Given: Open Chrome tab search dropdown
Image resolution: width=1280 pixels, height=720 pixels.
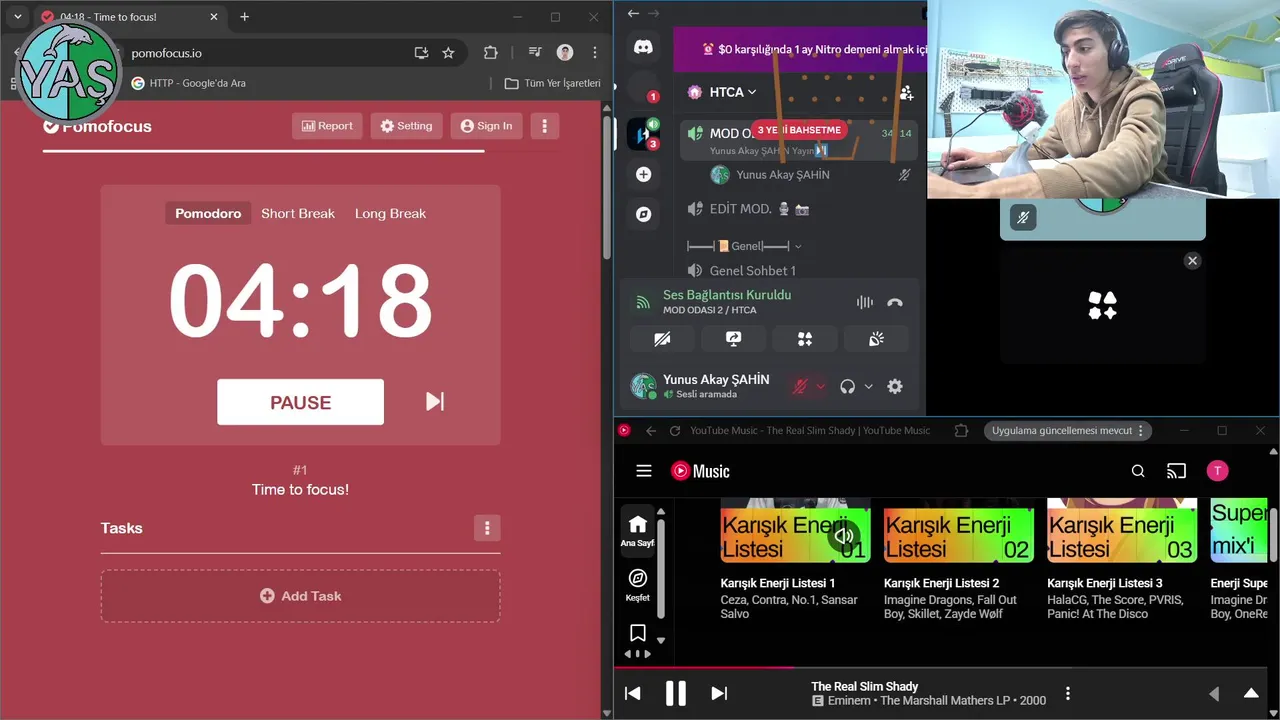Looking at the screenshot, I should 17,17.
